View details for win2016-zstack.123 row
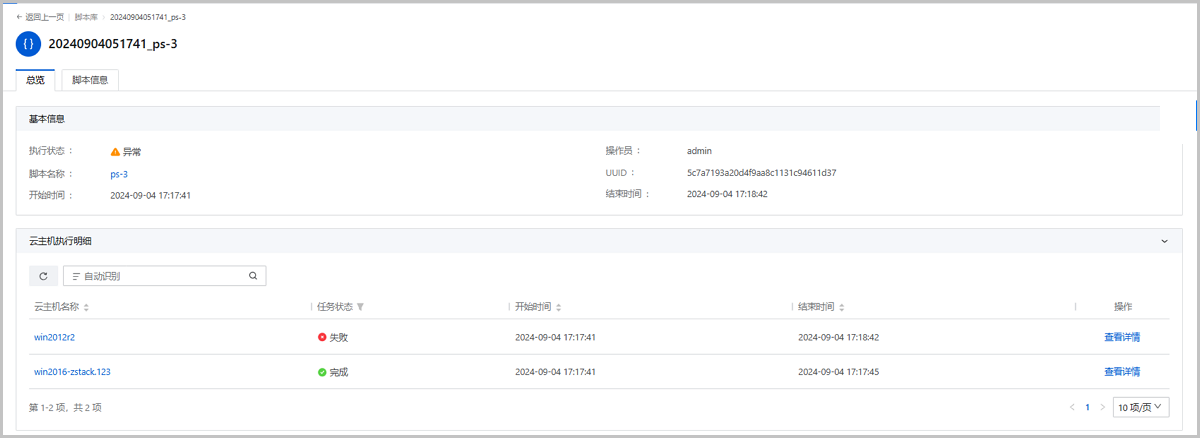The image size is (1200, 438). [x=1121, y=371]
